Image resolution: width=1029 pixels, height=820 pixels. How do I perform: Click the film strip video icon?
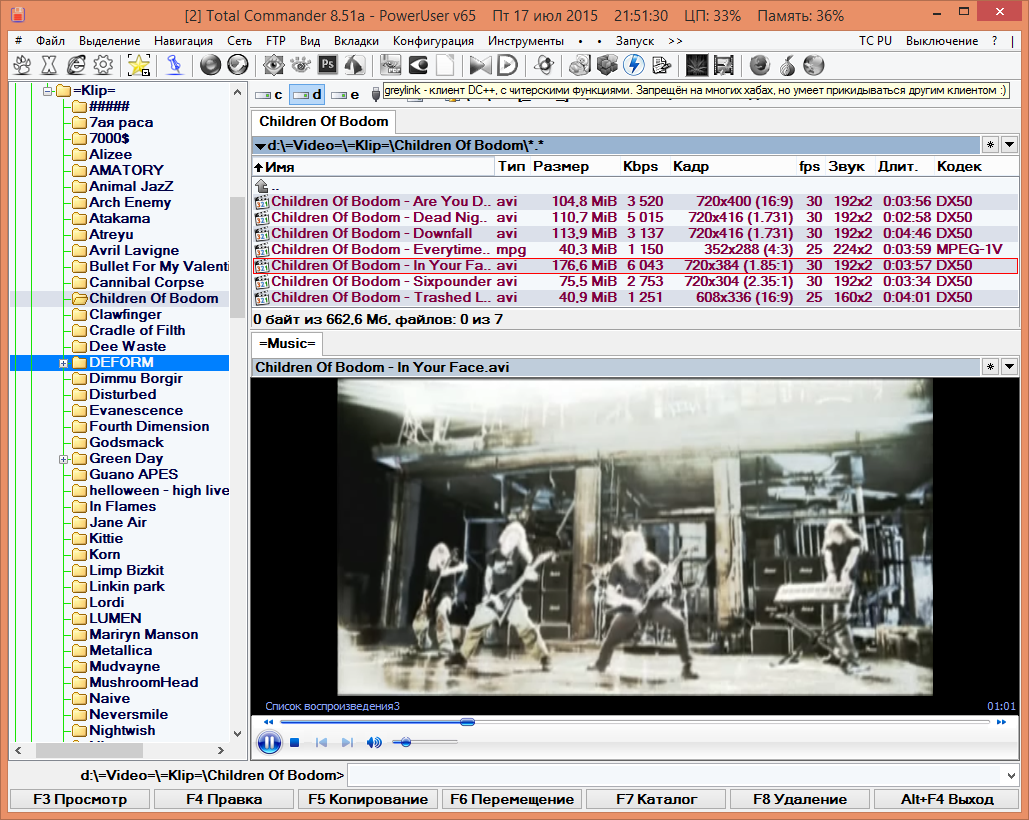coord(723,65)
